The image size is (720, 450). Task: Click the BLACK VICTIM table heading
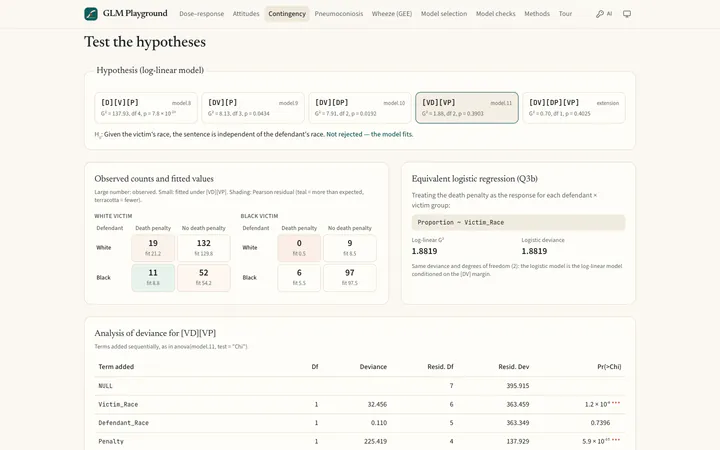[x=259, y=216]
